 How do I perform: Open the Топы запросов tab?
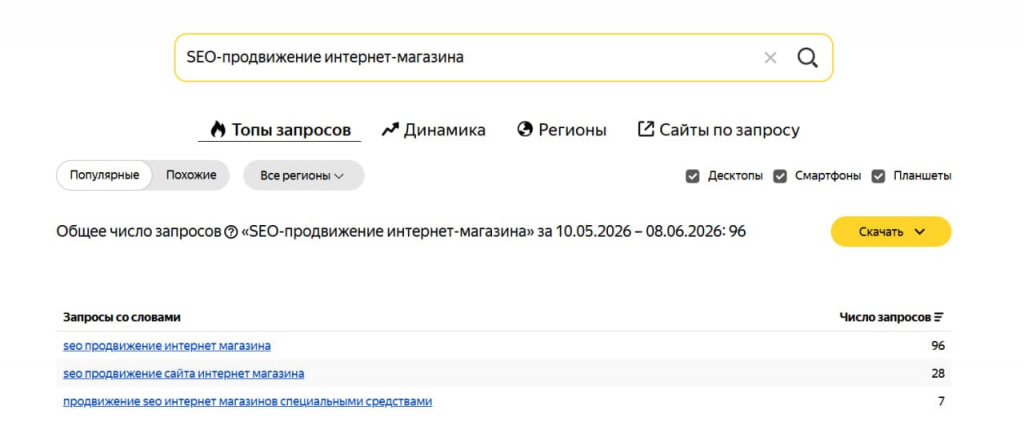pyautogui.click(x=280, y=130)
